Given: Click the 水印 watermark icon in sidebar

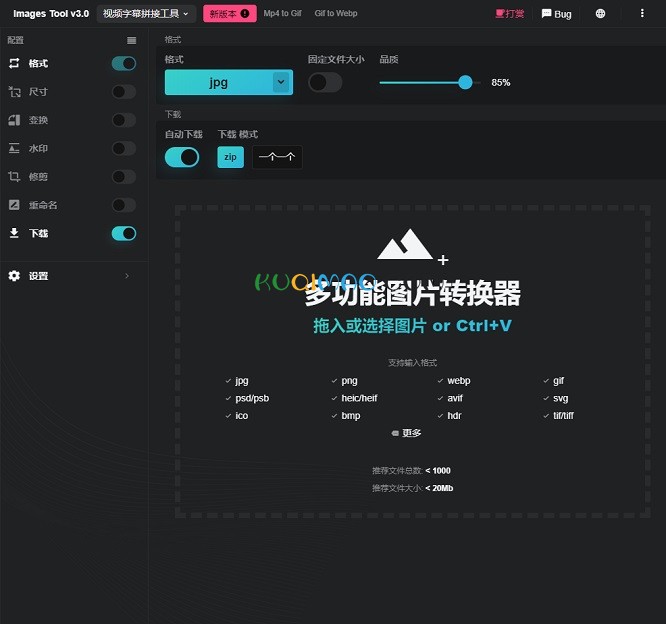Looking at the screenshot, I should pos(14,148).
